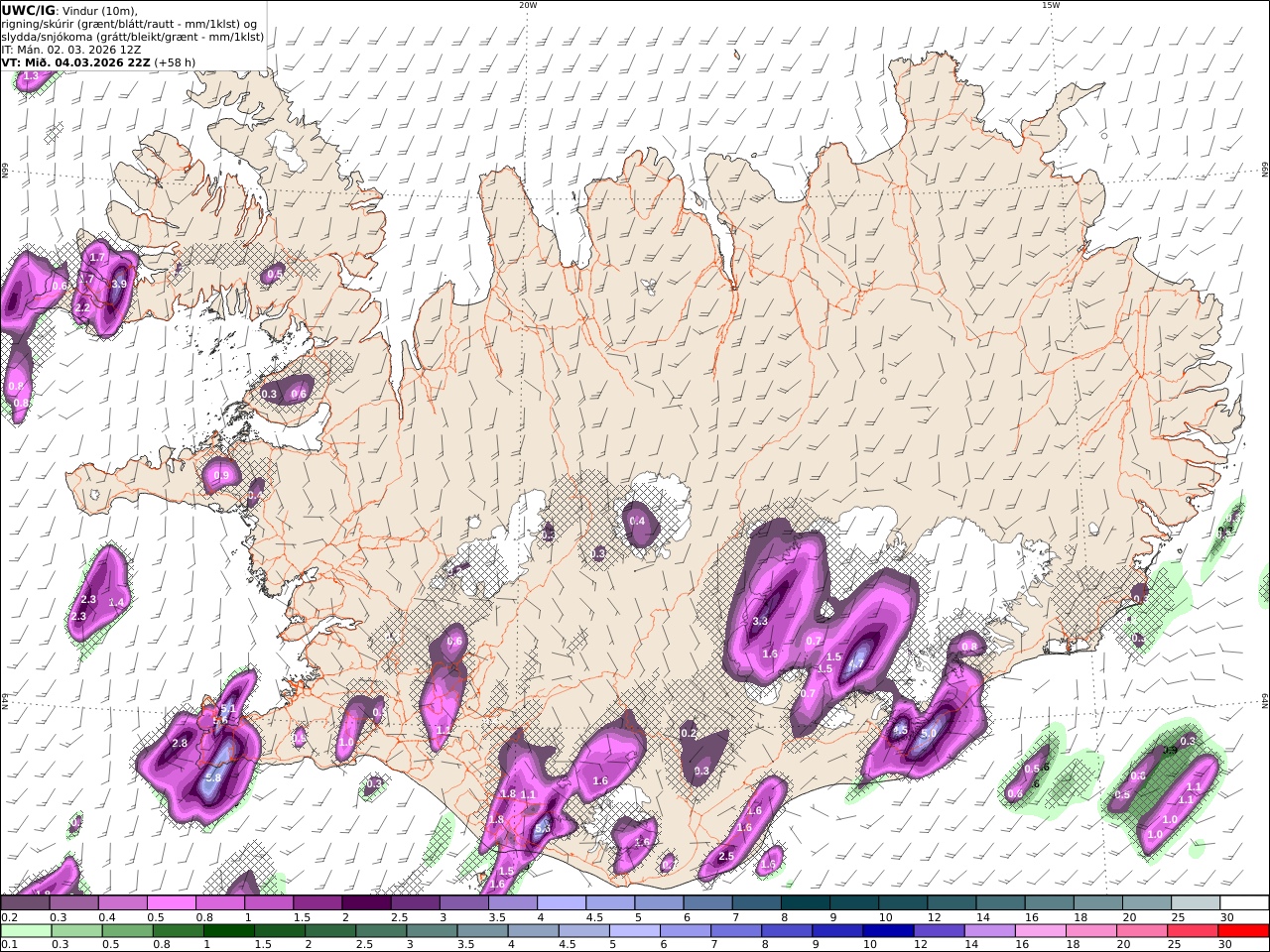The width and height of the screenshot is (1270, 952).
Task: Click the '20W' longitude label
Action: (528, 5)
